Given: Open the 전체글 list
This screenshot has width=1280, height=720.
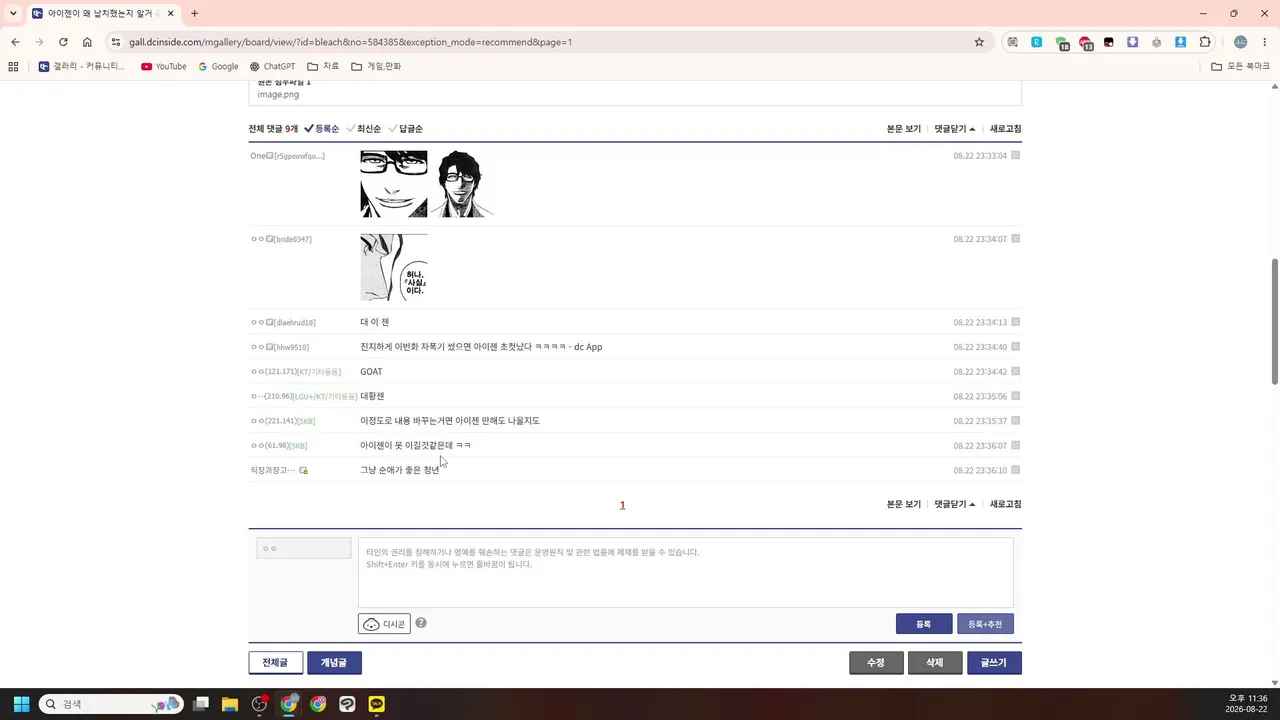Looking at the screenshot, I should pos(275,663).
